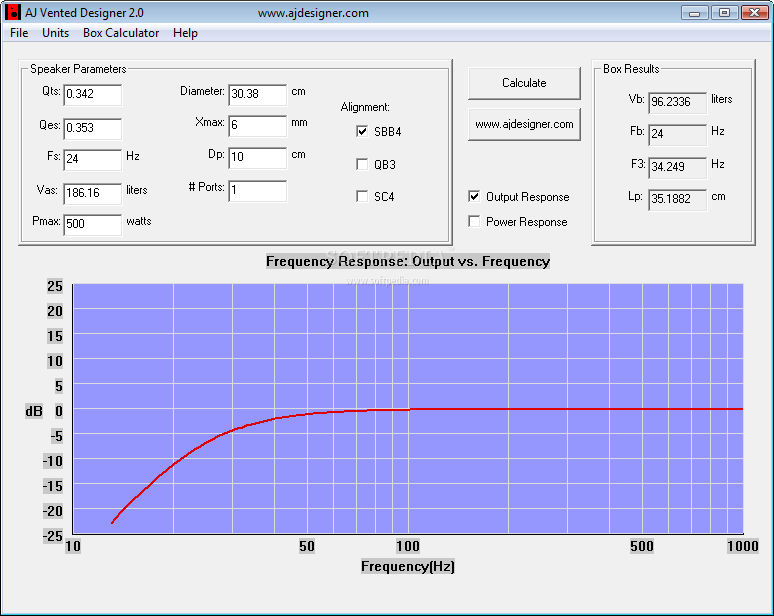Click the AJ Vented Designer speaker app icon
This screenshot has height=616, width=774.
pos(13,12)
